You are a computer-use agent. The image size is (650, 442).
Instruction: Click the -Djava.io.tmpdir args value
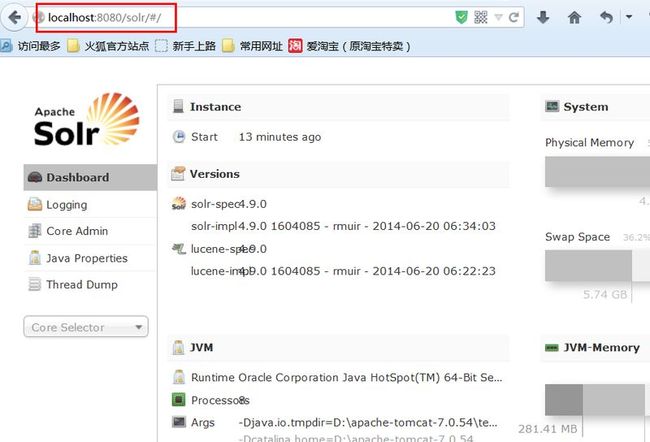(368, 423)
